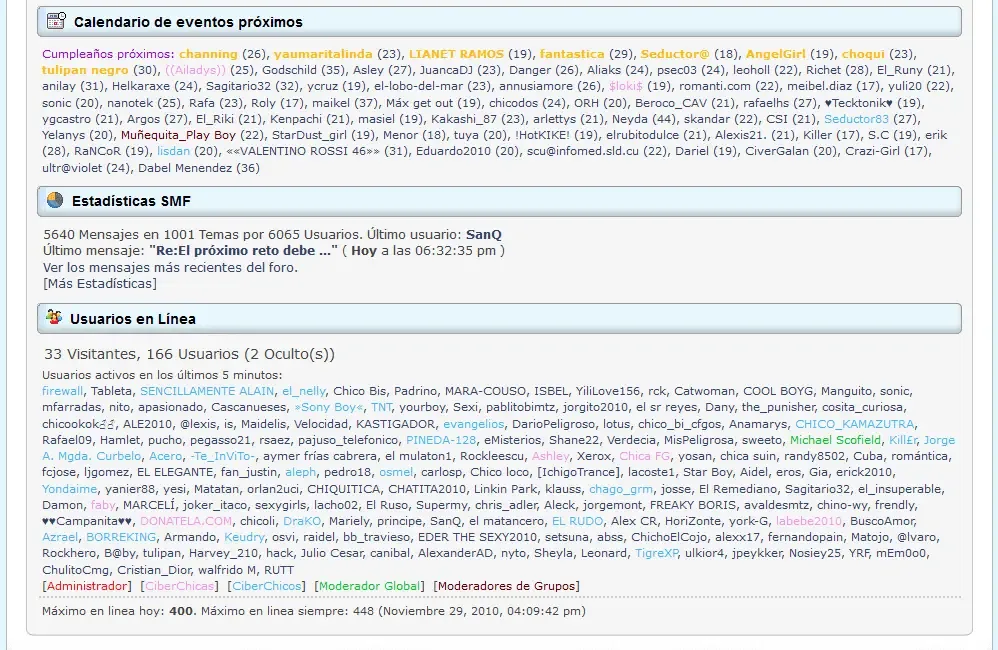Click the pie chart statistics icon
998x650 pixels.
point(55,201)
